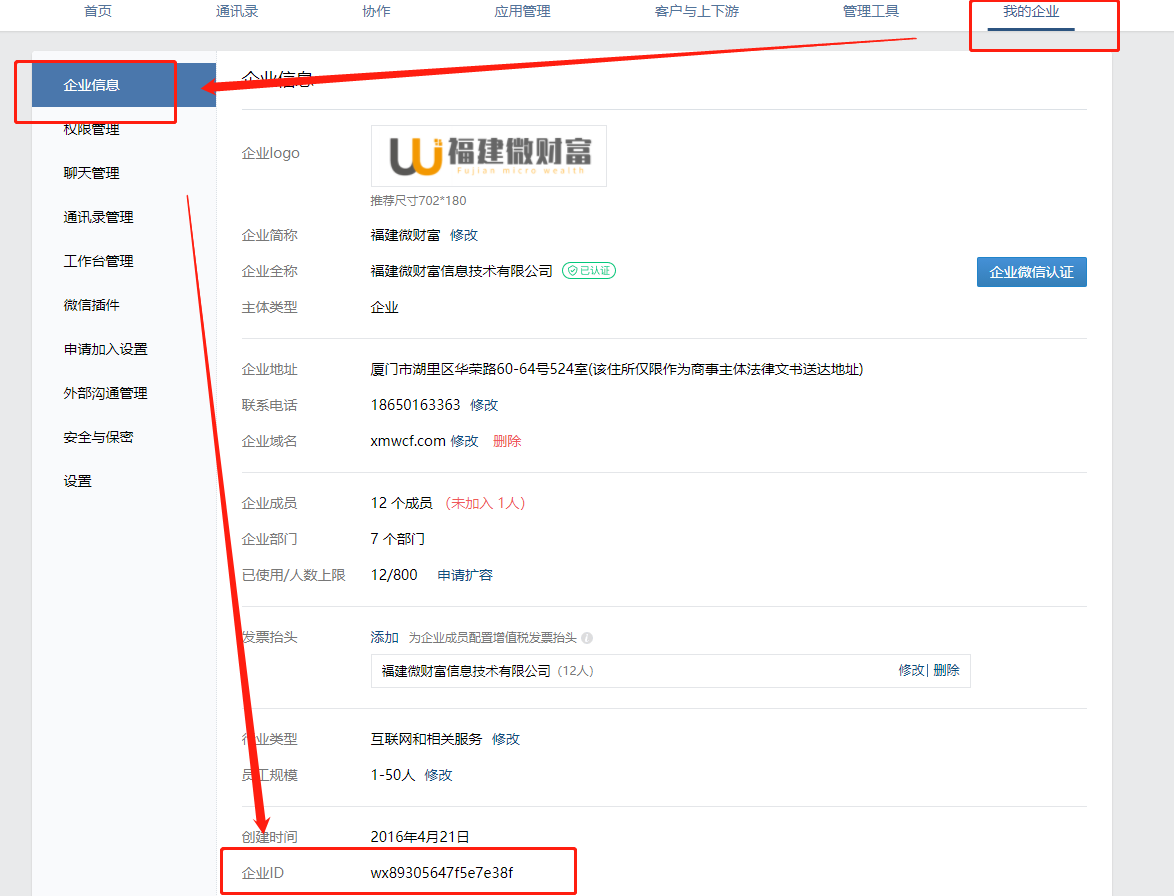This screenshot has height=896, width=1174.
Task: Click the 福建微财富 company logo image
Action: coord(489,156)
